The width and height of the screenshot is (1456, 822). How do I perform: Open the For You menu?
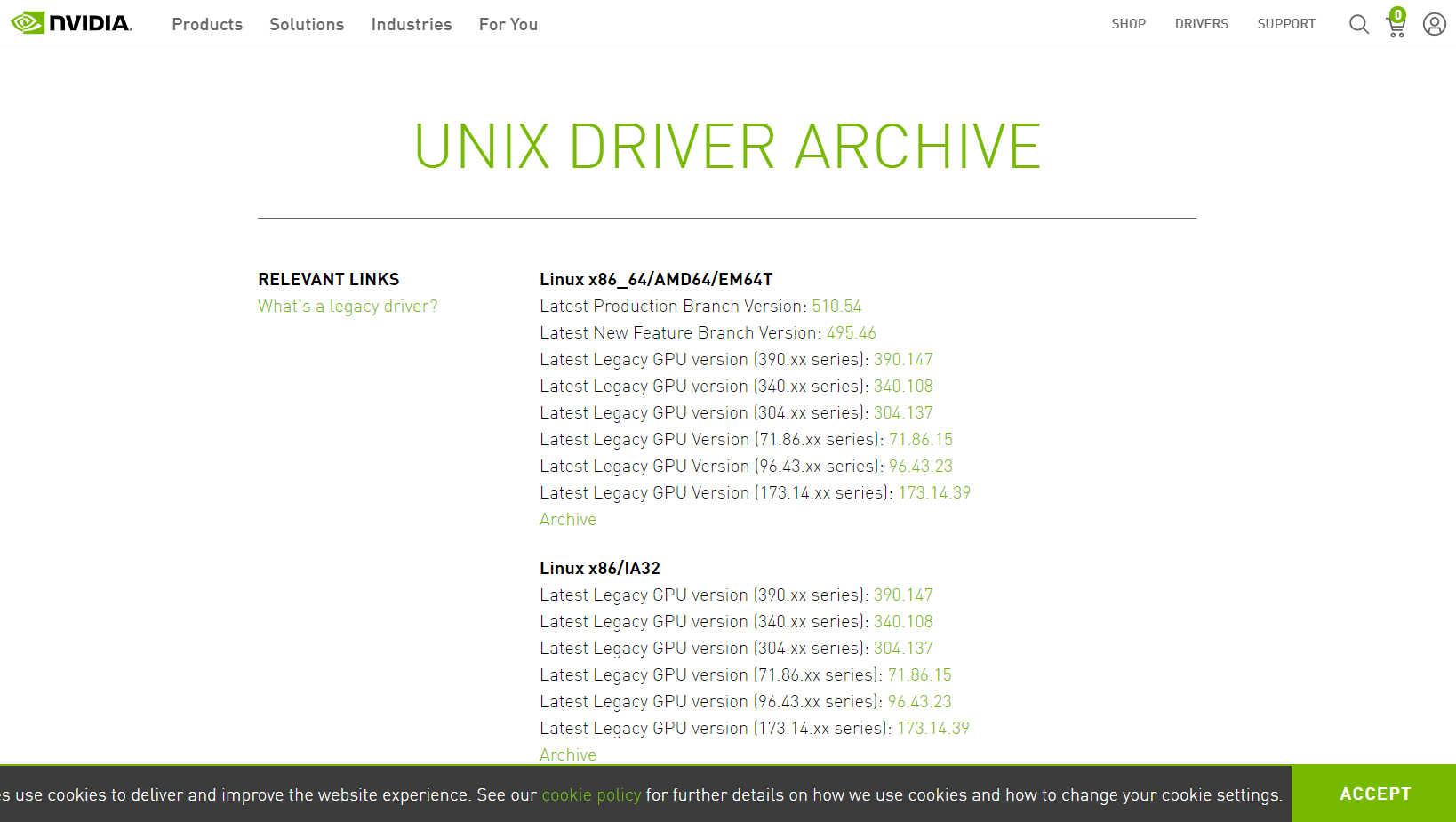pyautogui.click(x=508, y=24)
